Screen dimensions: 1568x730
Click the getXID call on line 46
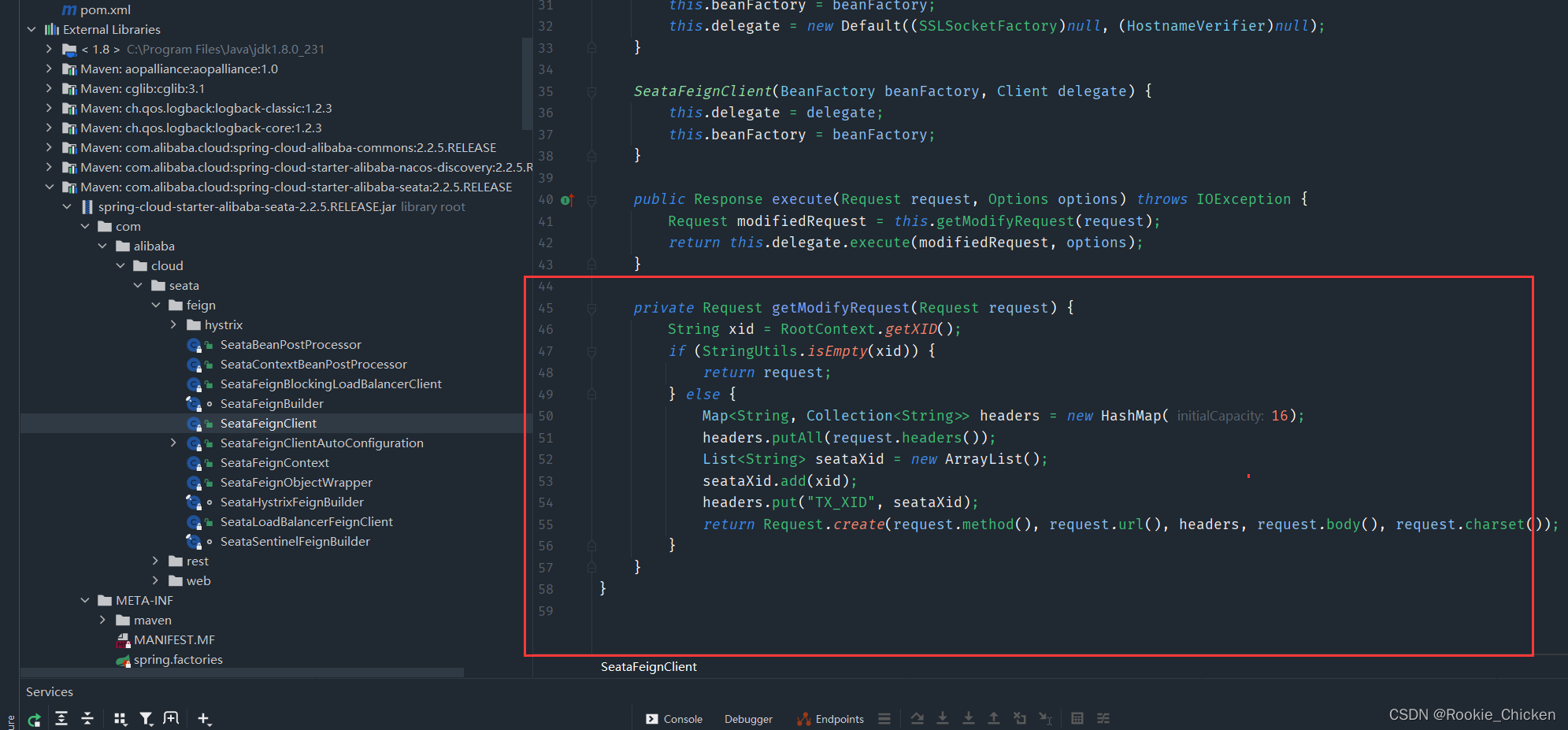tap(910, 330)
